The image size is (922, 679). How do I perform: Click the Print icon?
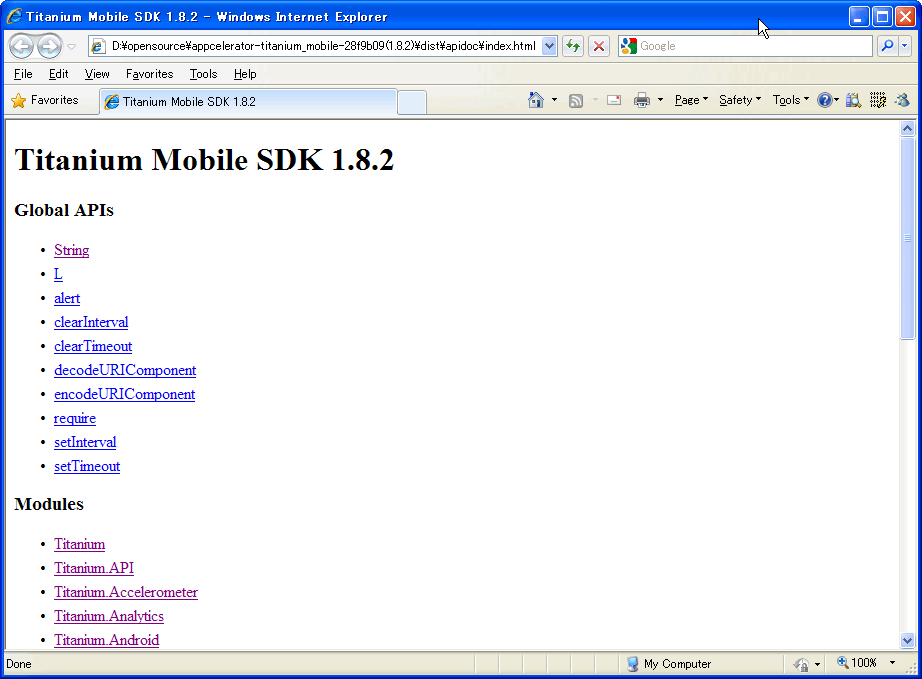click(x=642, y=101)
